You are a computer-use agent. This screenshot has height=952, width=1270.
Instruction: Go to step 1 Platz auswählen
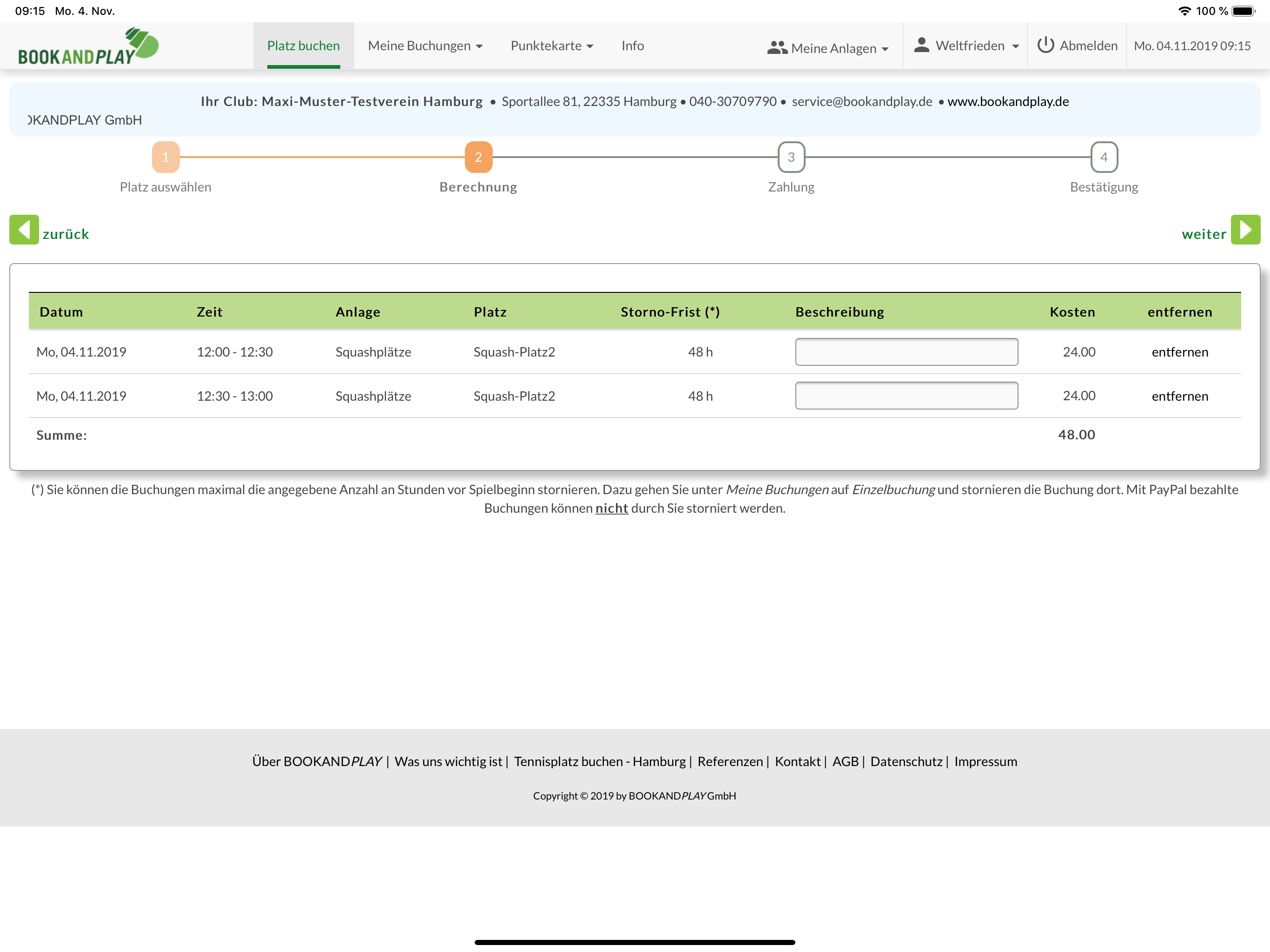click(x=165, y=157)
